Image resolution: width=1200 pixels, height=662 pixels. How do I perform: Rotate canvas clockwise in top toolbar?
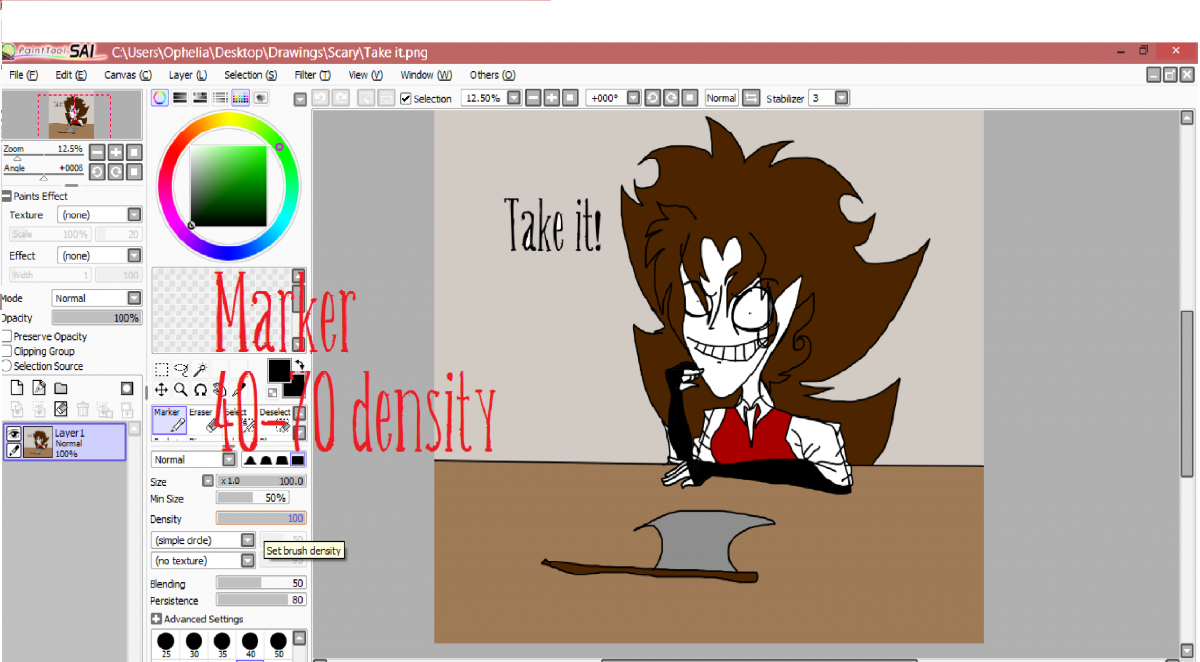click(x=671, y=98)
